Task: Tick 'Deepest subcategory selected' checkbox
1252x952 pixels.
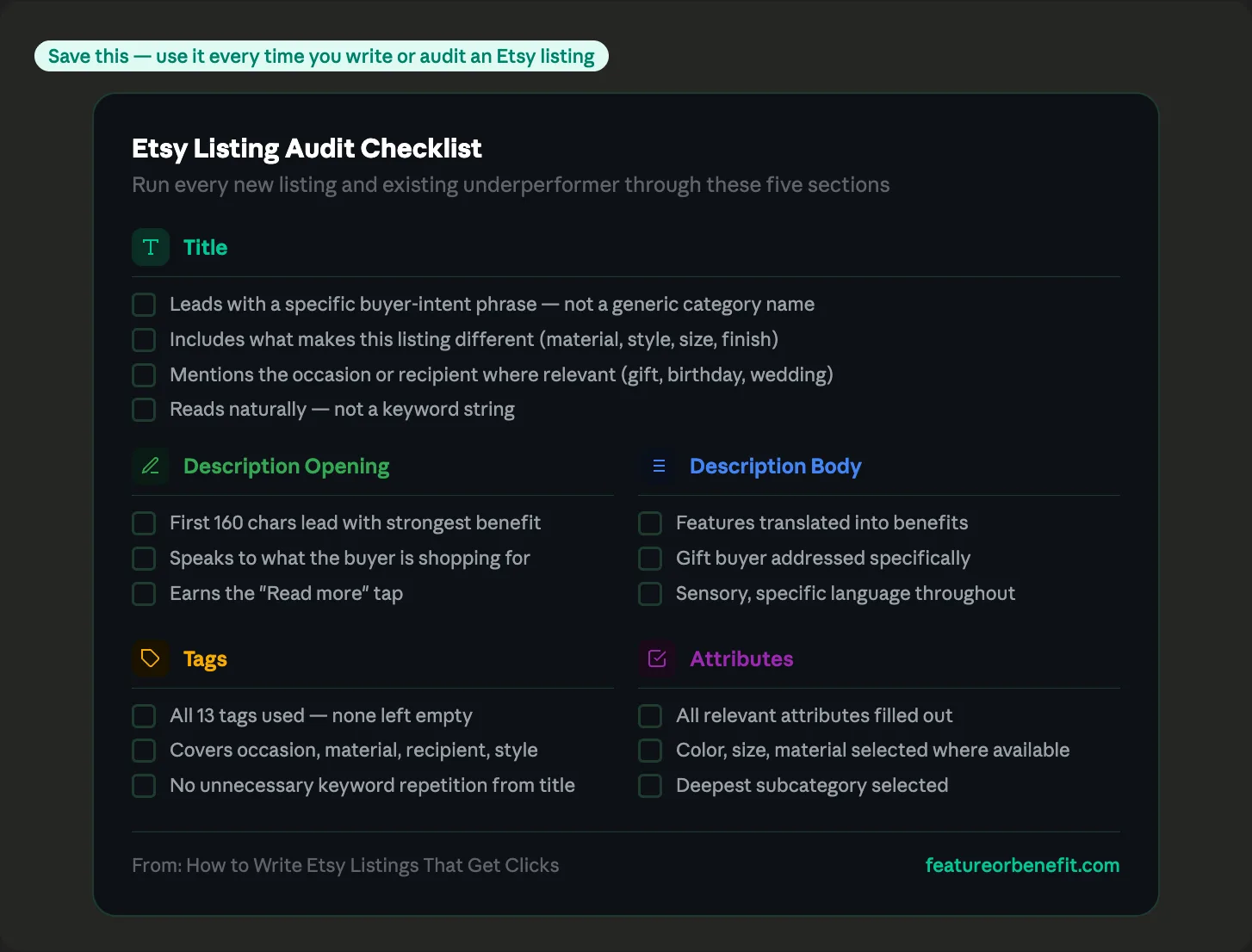Action: 650,786
